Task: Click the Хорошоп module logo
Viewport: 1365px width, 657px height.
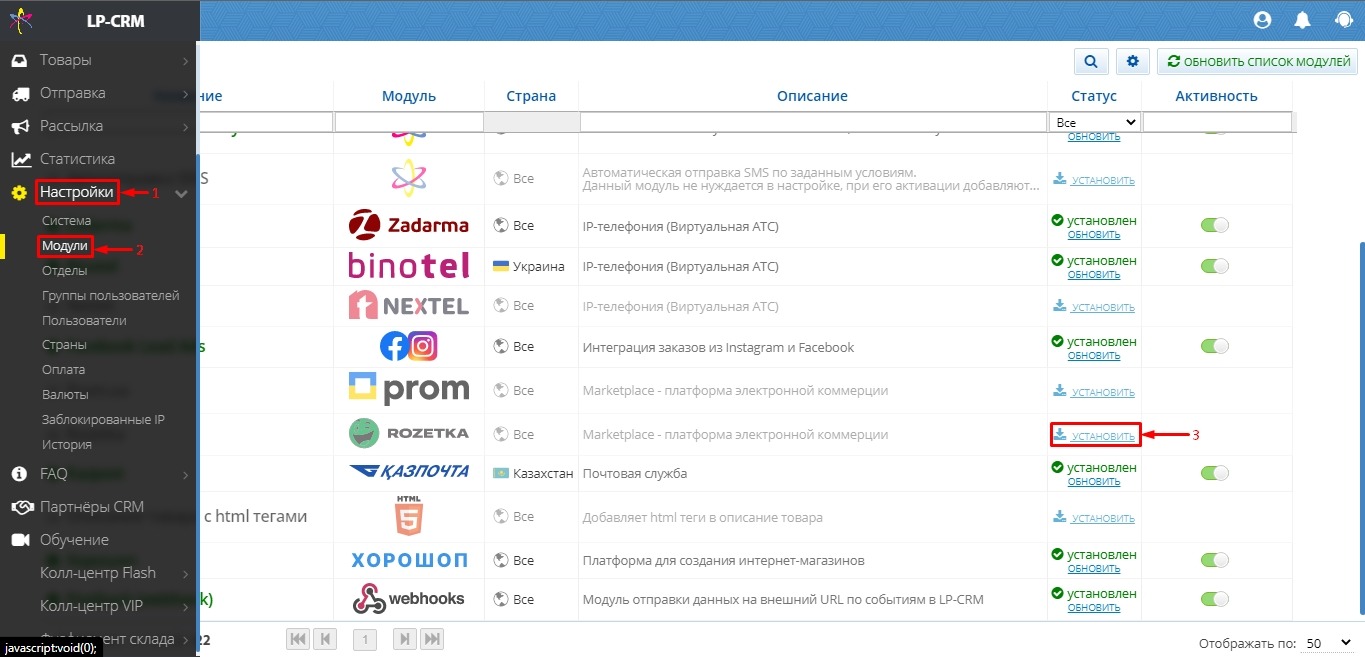Action: pyautogui.click(x=408, y=560)
